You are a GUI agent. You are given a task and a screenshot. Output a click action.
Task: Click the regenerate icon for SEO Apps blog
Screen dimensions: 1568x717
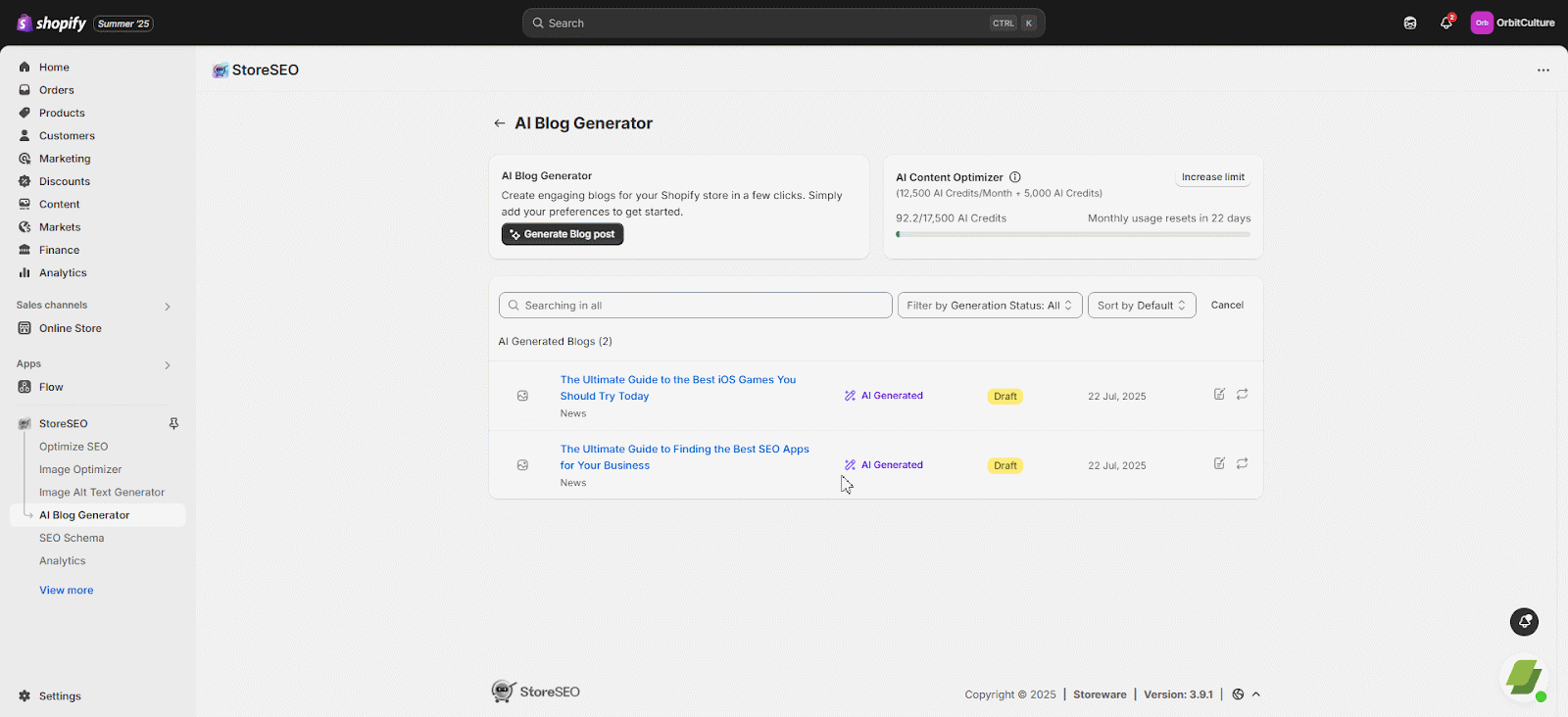pyautogui.click(x=1242, y=463)
